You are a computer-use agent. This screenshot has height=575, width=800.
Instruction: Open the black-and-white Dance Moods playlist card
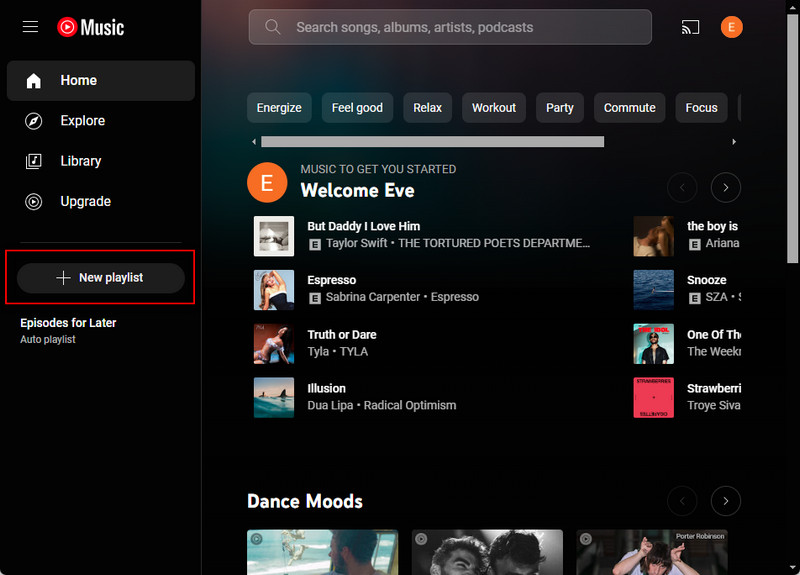click(487, 552)
